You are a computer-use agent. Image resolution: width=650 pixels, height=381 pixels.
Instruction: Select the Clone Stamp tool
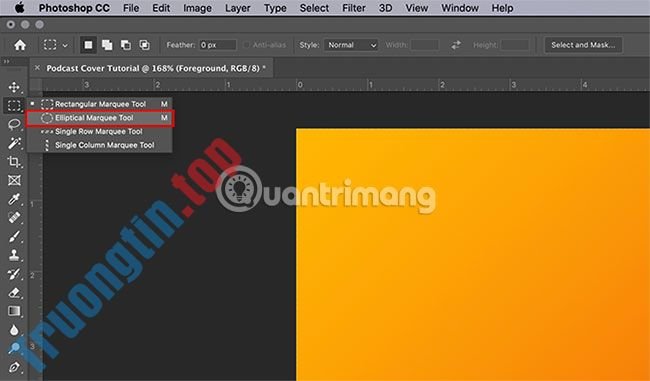pos(14,255)
